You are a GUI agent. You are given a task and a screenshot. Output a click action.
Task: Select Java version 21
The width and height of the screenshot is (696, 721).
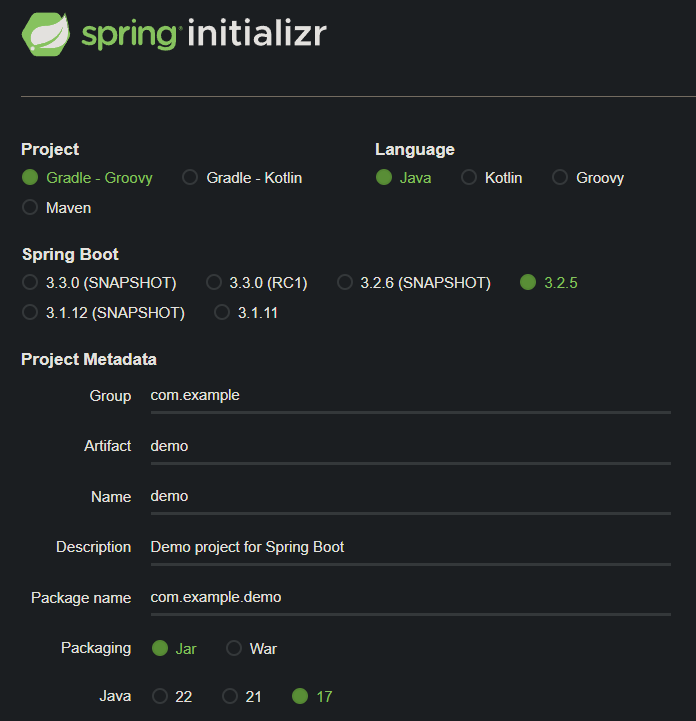(x=230, y=696)
